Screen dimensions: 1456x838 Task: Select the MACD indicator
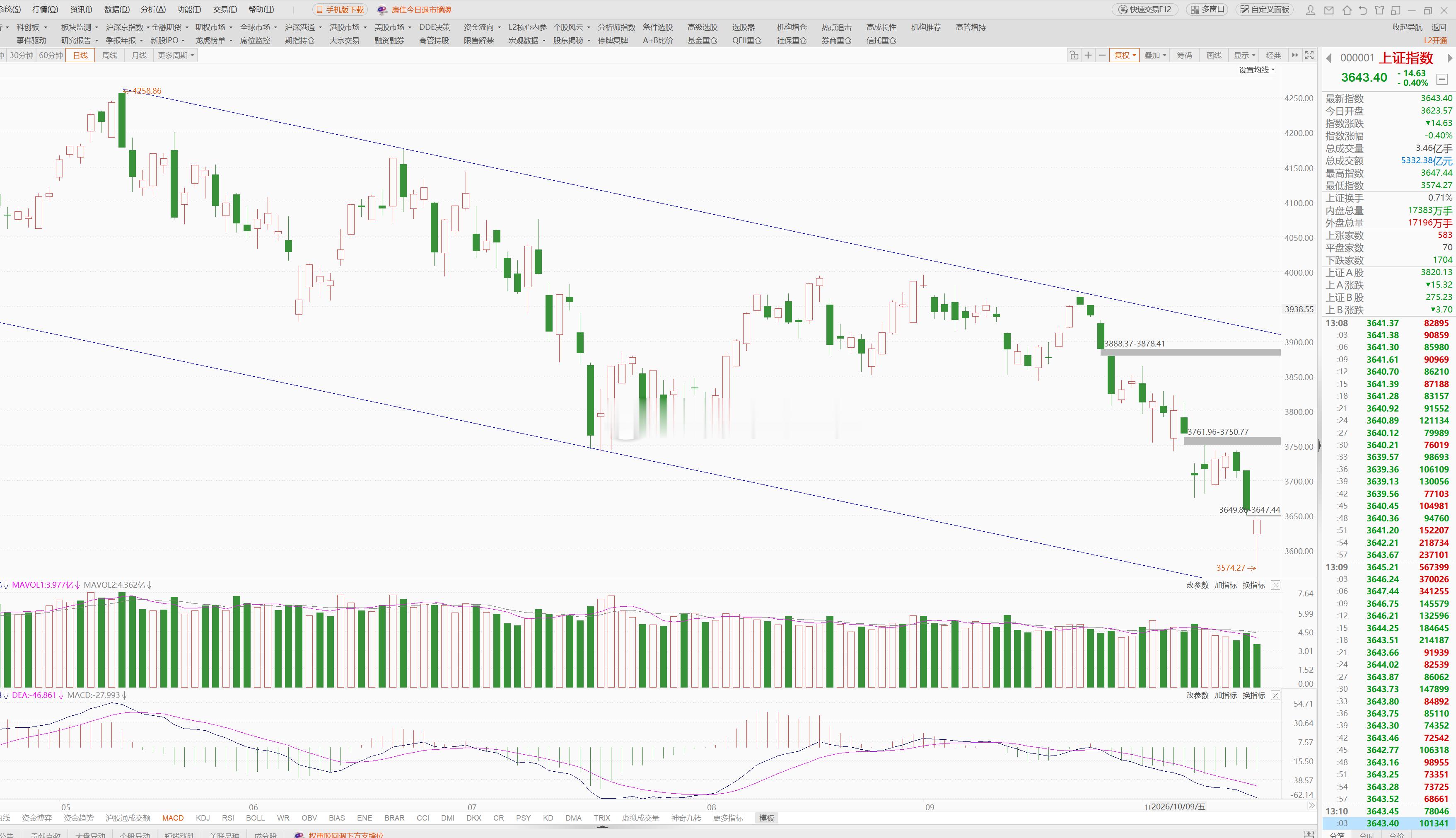point(173,818)
